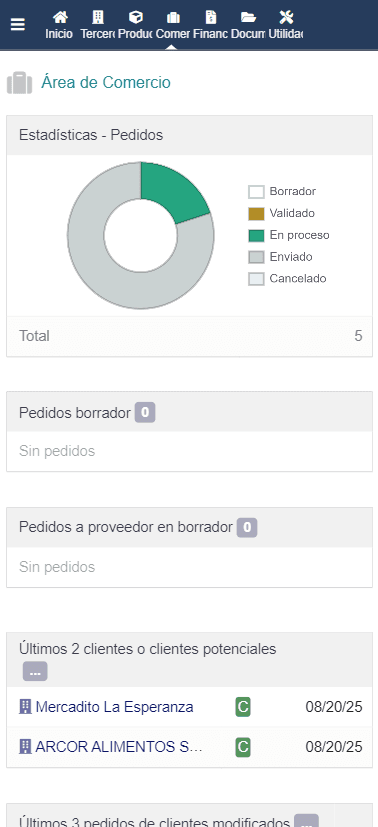The height and width of the screenshot is (827, 378).
Task: Open Utilidades tools icon
Action: click(286, 17)
